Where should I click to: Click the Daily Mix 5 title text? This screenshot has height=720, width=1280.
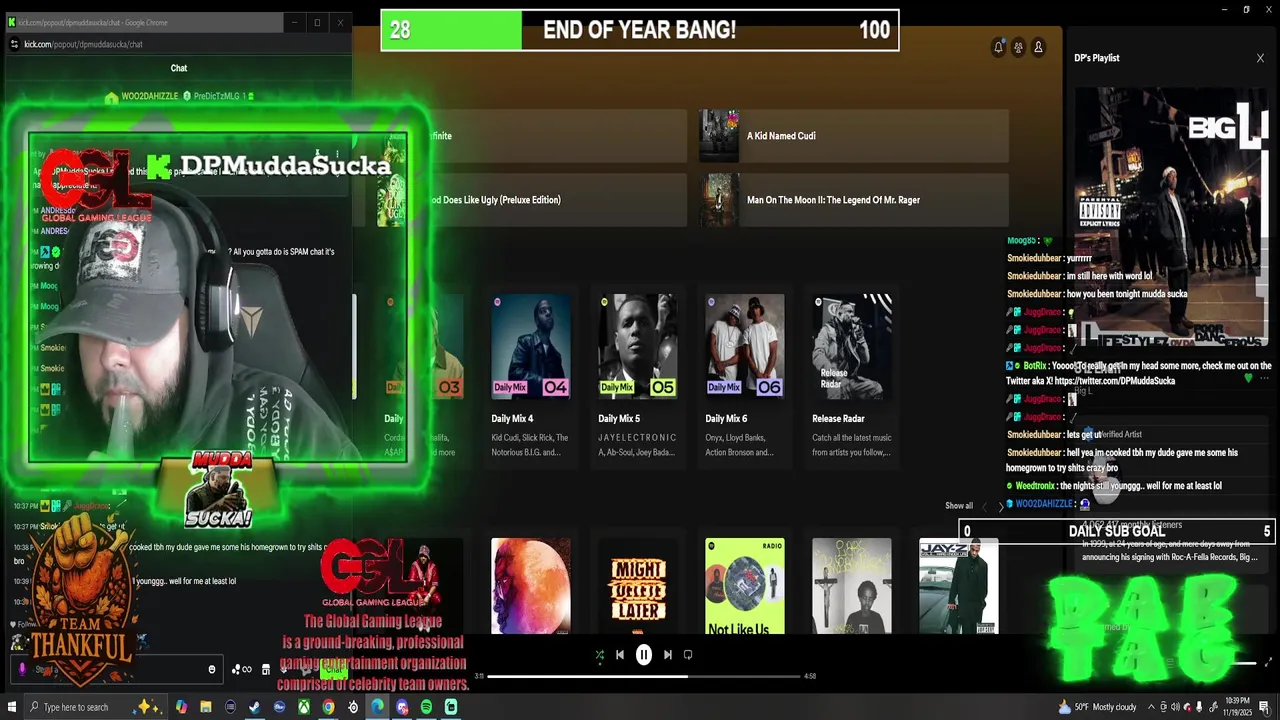(x=619, y=419)
